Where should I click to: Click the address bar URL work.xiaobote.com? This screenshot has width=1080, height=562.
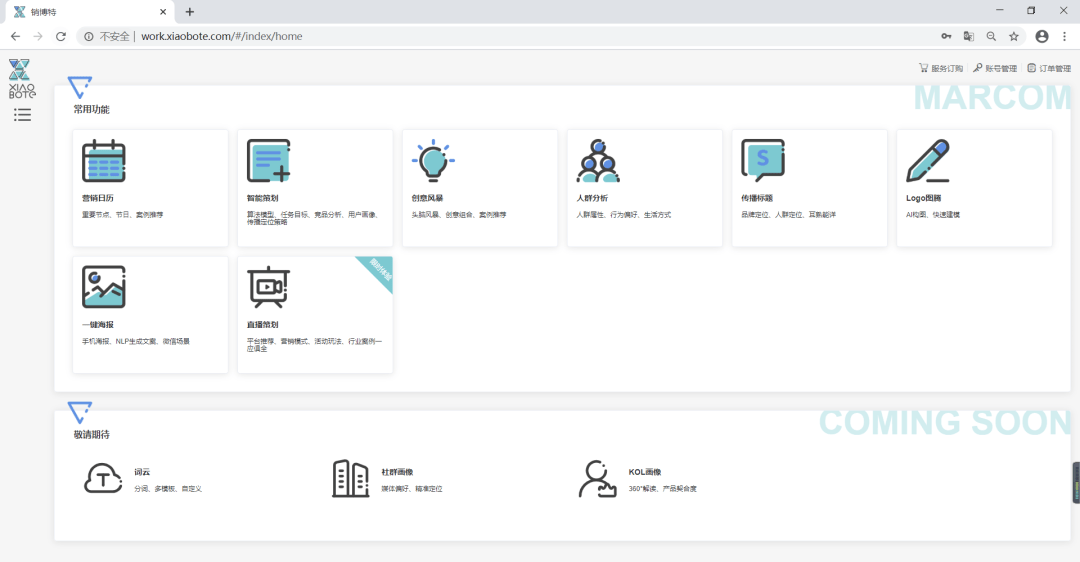pyautogui.click(x=222, y=37)
